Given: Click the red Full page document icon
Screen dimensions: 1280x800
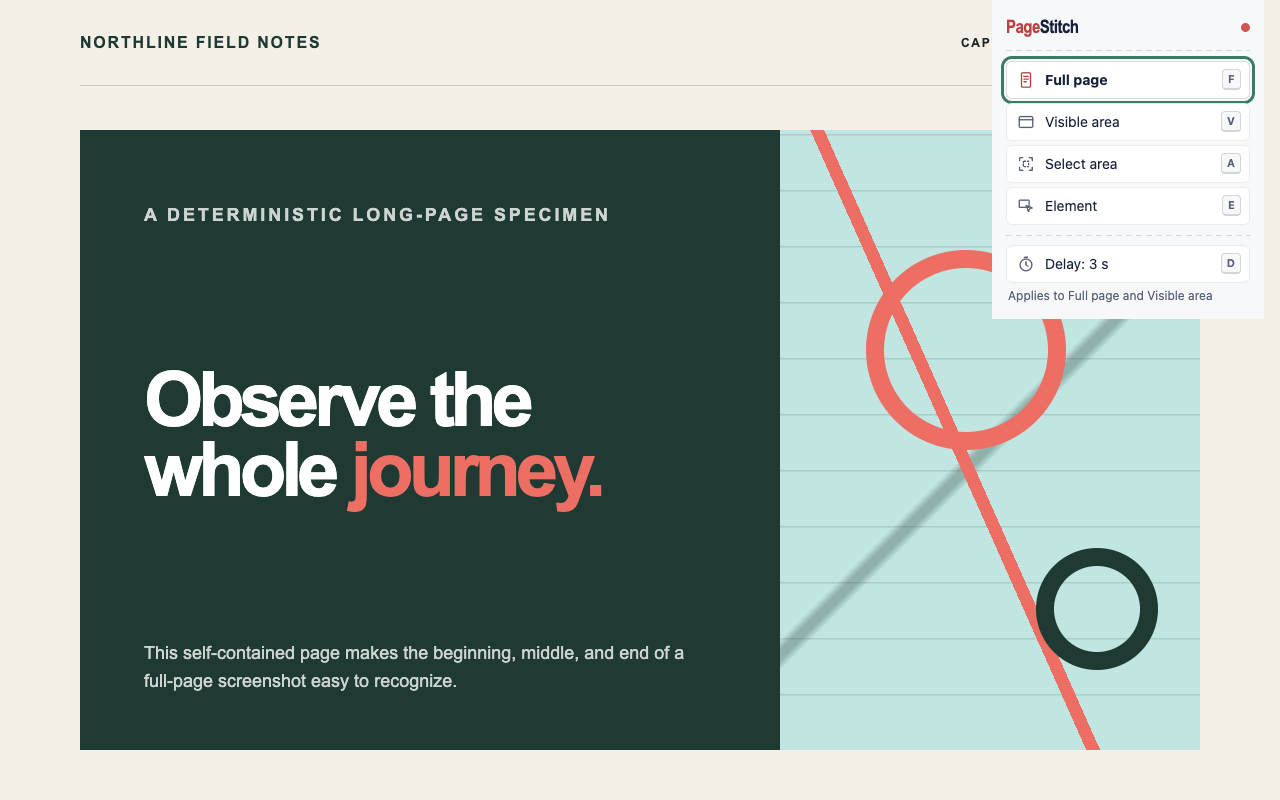Looking at the screenshot, I should (x=1026, y=80).
